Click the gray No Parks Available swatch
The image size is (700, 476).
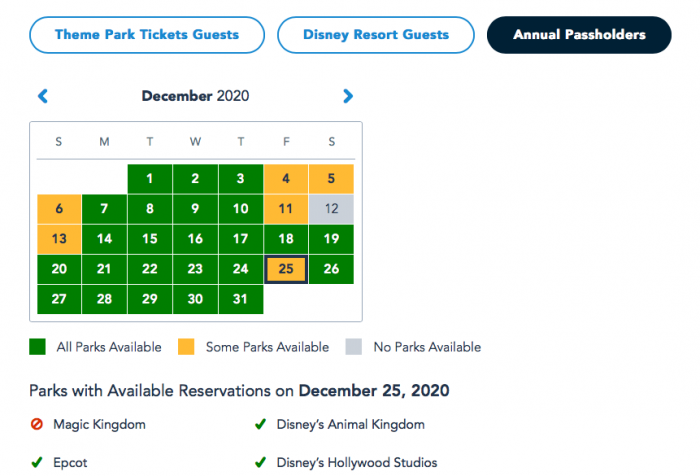tap(353, 347)
